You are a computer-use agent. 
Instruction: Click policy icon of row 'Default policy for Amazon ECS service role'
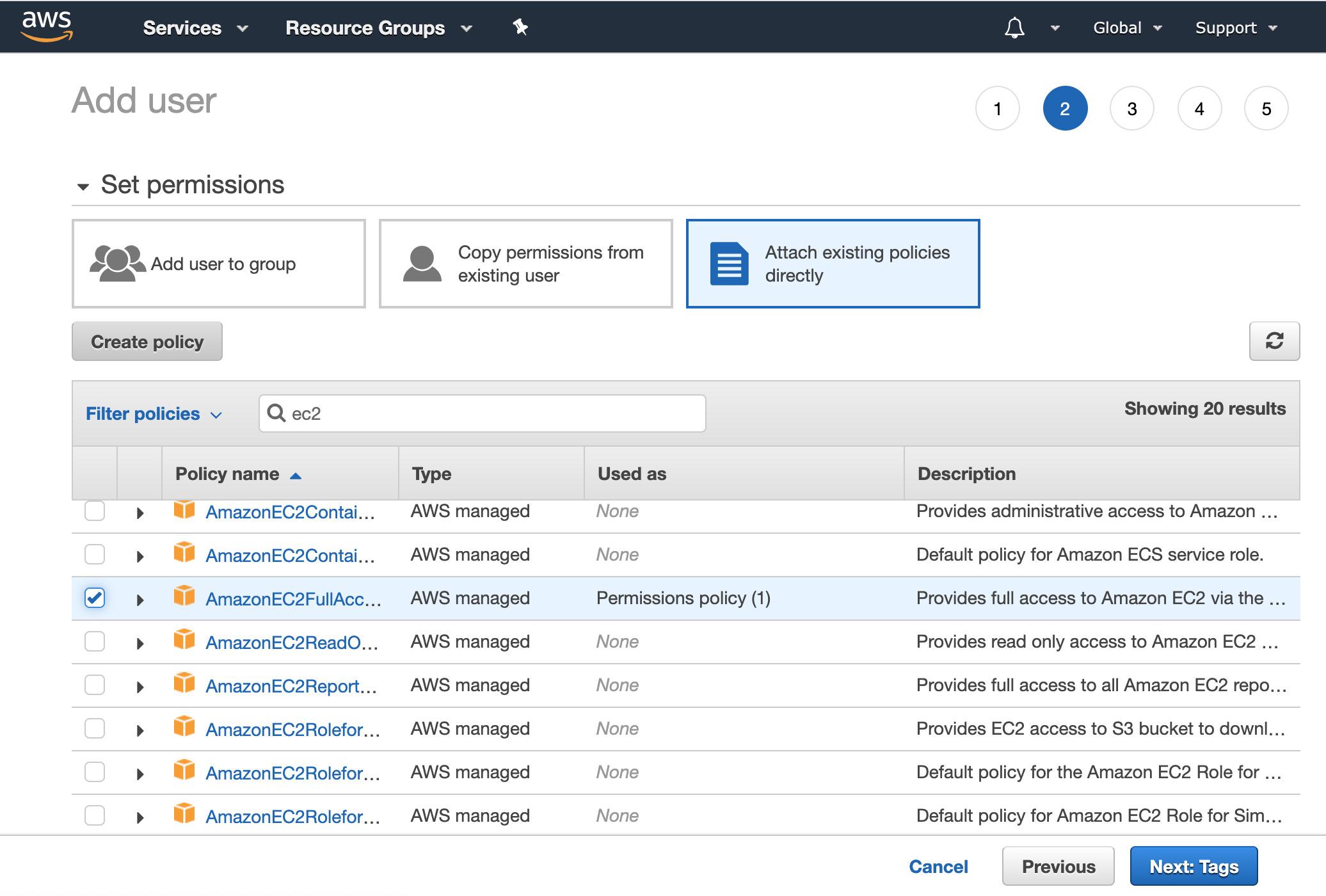click(x=184, y=552)
